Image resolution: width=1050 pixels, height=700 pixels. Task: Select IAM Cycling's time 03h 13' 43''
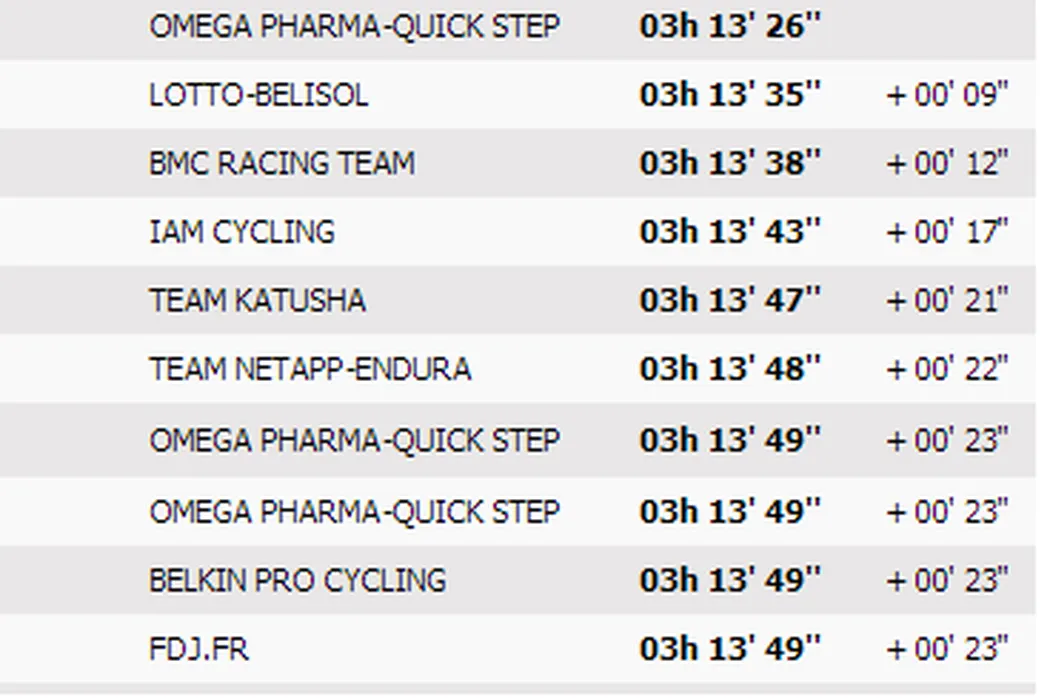coord(730,232)
